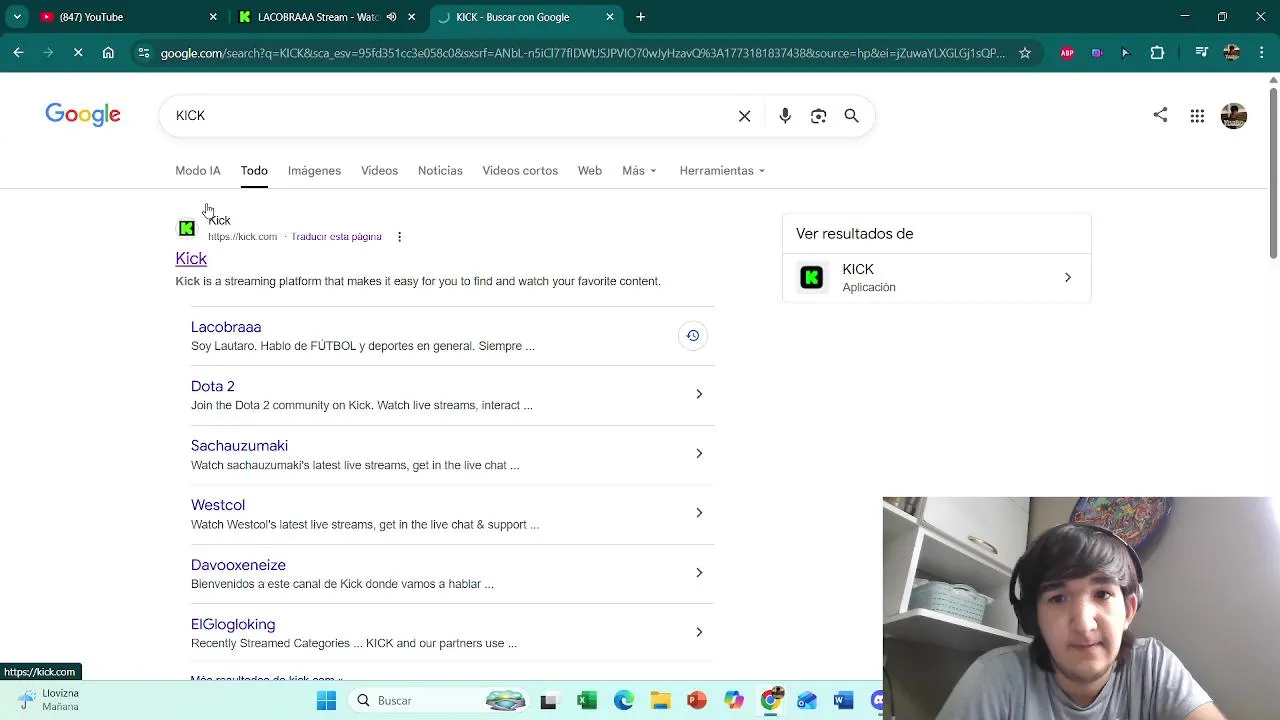Open Microsoft Edge from the taskbar
The height and width of the screenshot is (720, 1280).
tap(624, 701)
